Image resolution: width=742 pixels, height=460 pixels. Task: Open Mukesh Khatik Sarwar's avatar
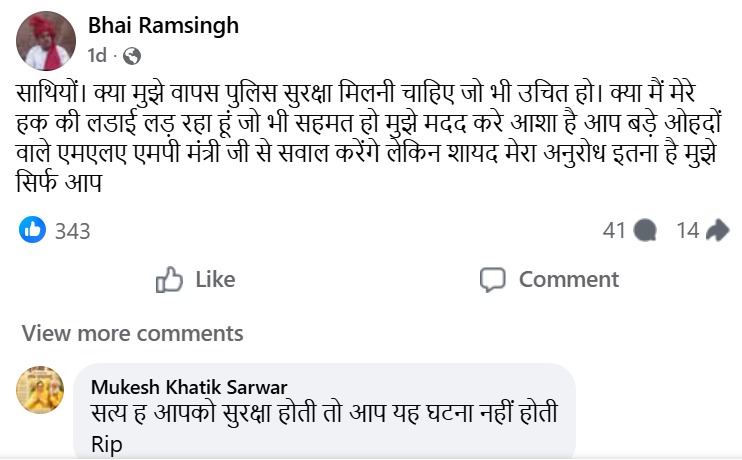(40, 389)
